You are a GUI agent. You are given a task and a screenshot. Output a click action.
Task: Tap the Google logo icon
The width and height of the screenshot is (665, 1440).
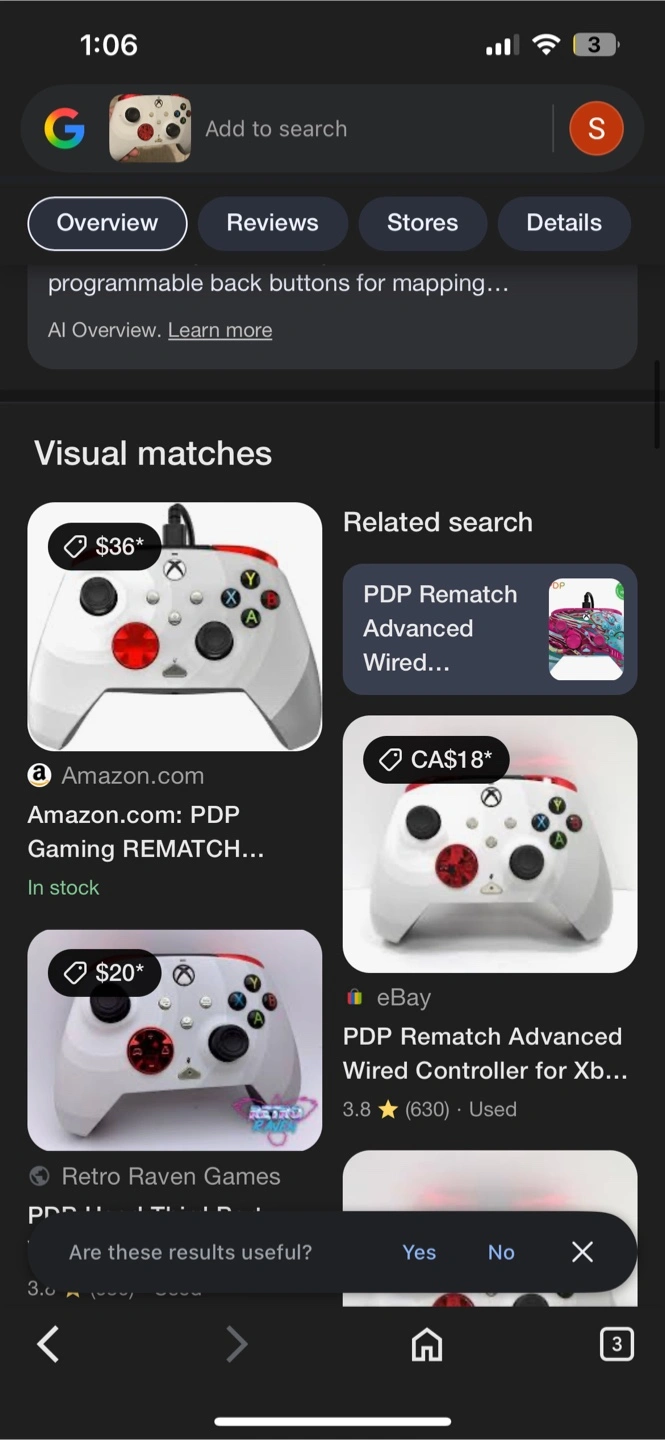[65, 129]
